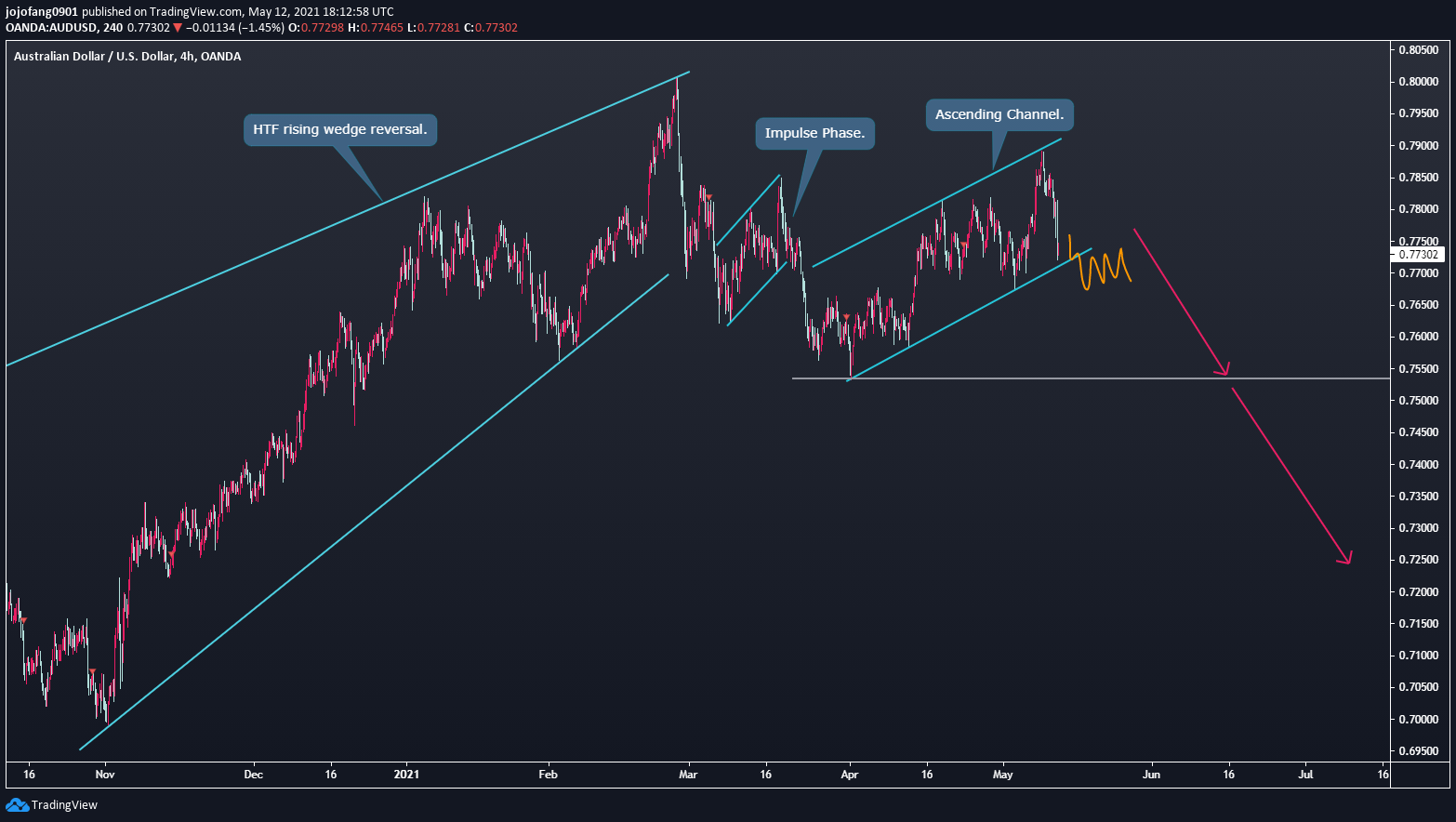Click the 0.78000 price axis label

(1419, 209)
